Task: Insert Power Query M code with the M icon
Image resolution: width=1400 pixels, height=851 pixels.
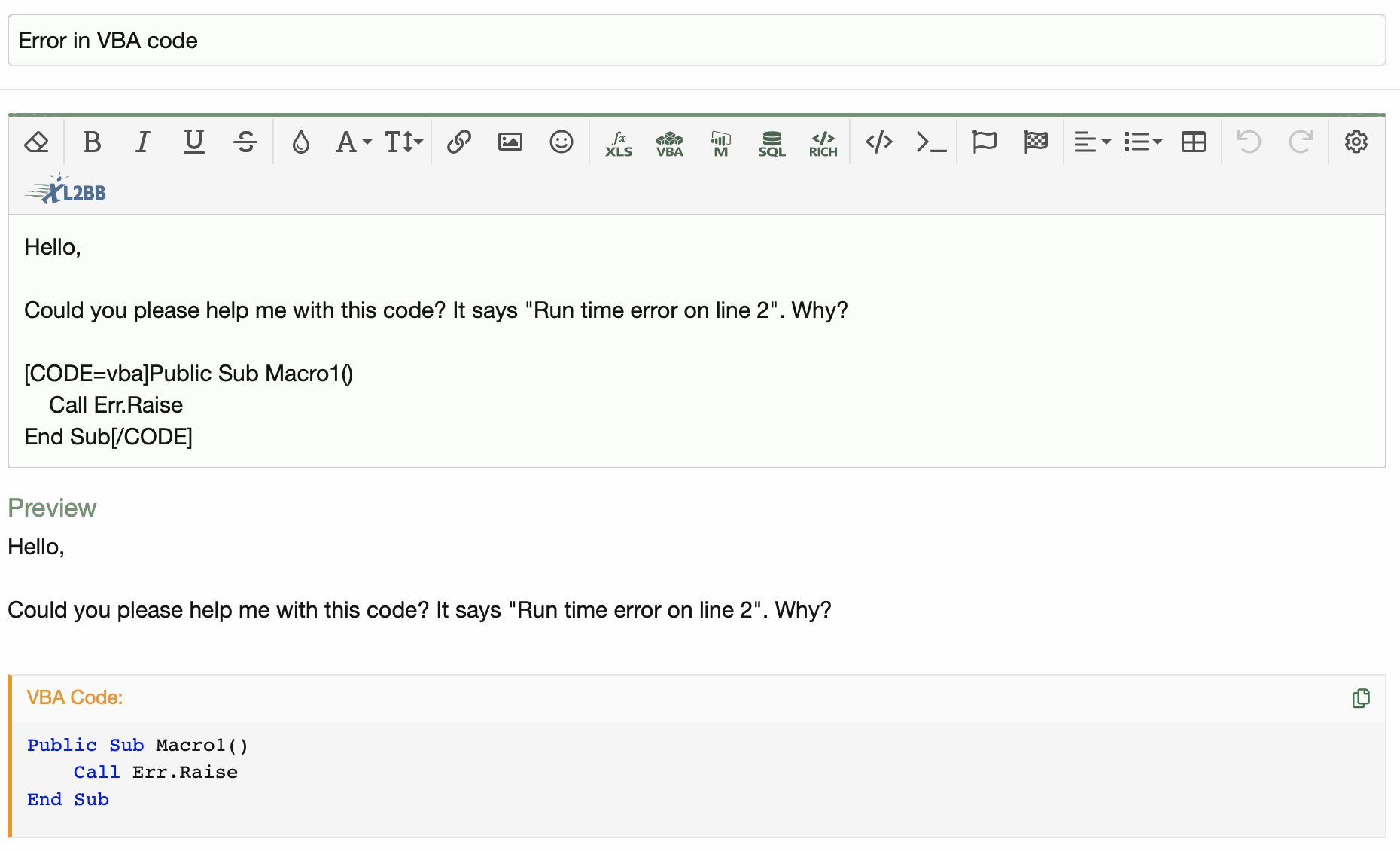Action: (x=720, y=142)
